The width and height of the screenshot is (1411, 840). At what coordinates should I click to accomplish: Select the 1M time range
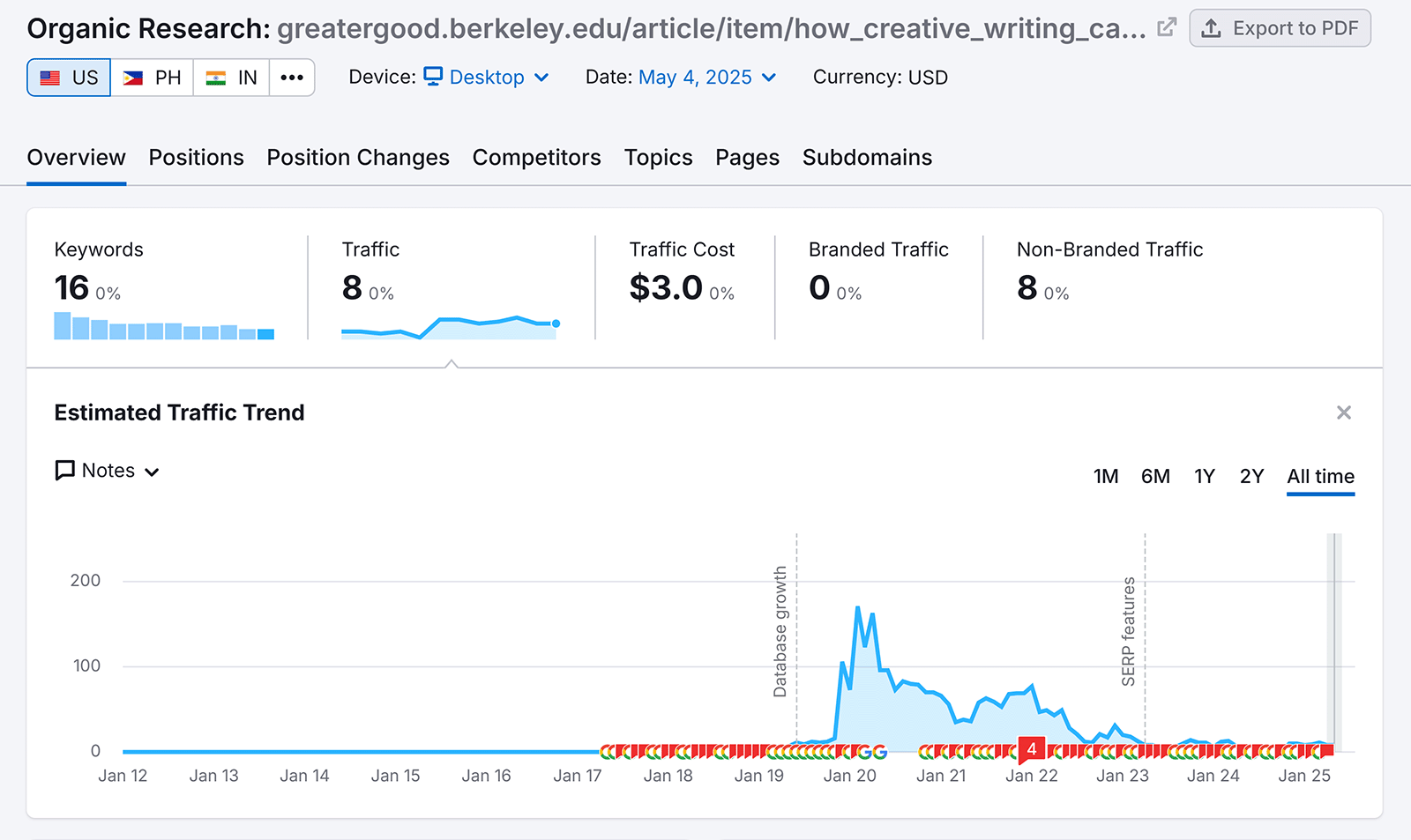point(1106,476)
